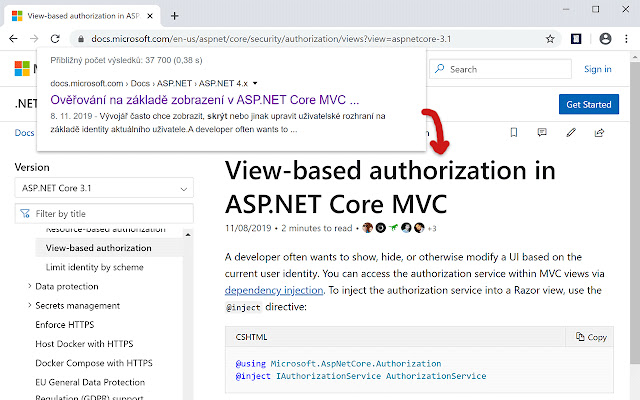Open Host Docker with HTTPS item

pos(84,344)
